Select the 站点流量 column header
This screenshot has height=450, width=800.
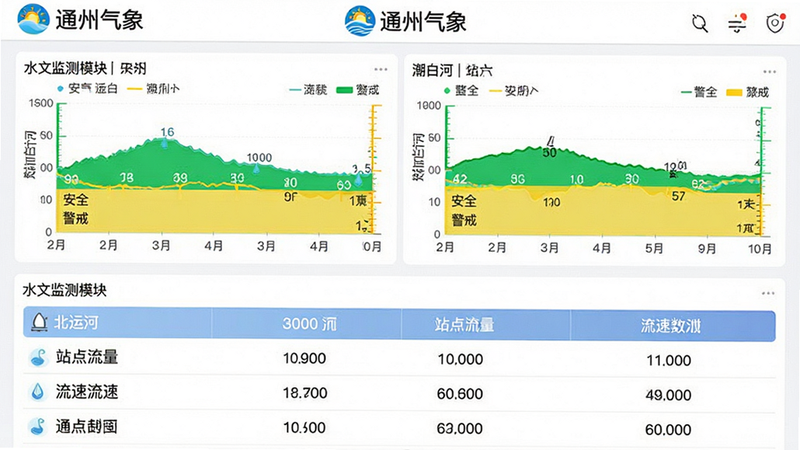464,324
